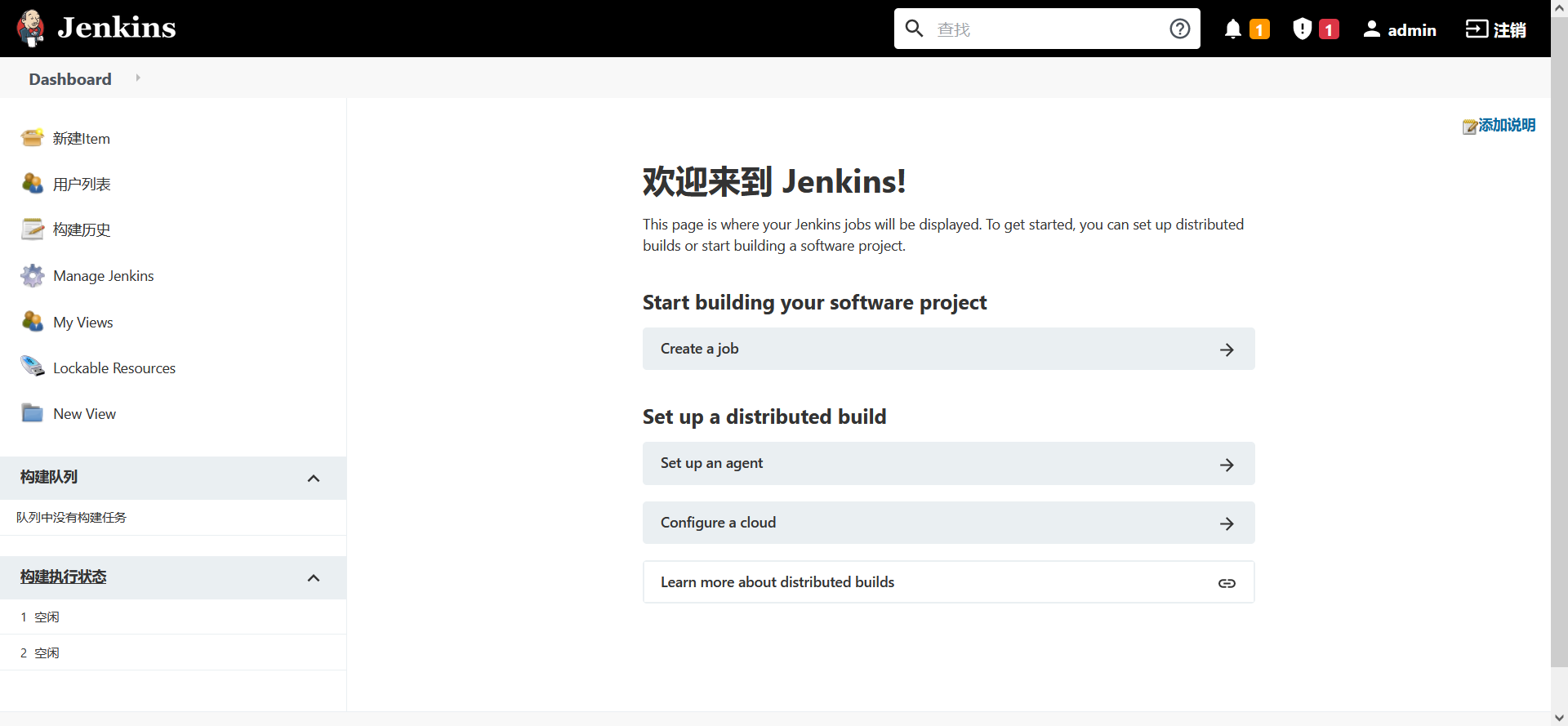
Task: Select executor row 2 空闲
Action: coord(173,653)
